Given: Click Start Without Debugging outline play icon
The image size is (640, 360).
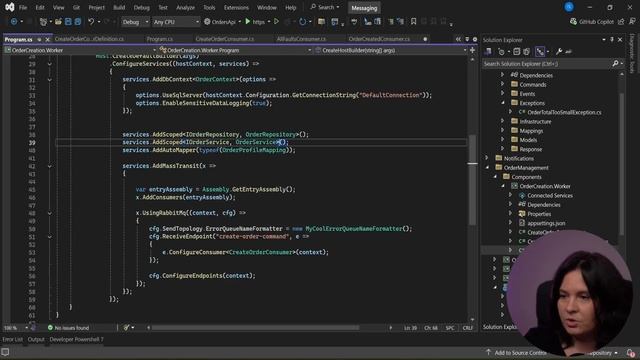Looking at the screenshot, I should (276, 22).
